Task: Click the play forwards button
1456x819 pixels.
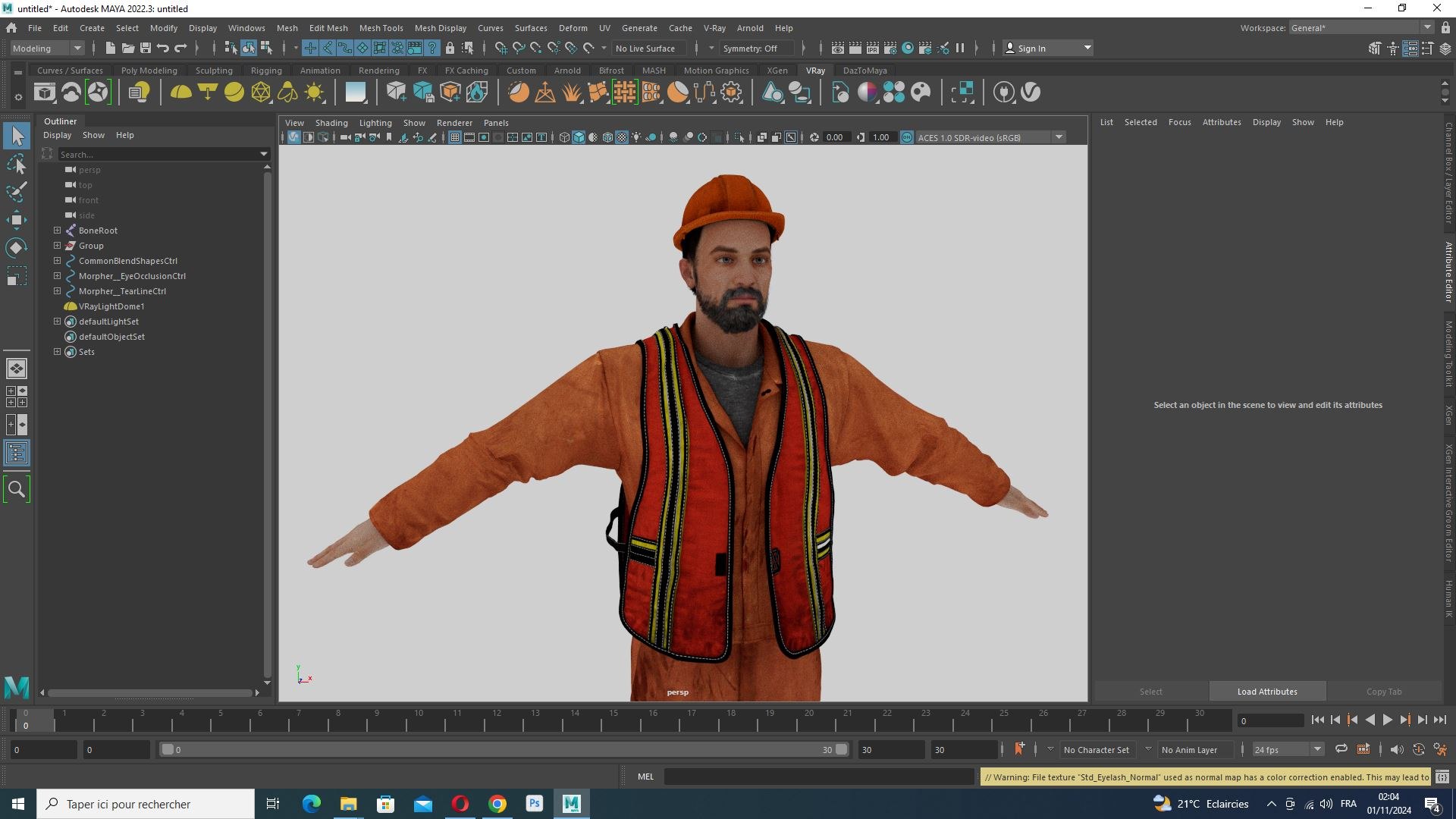Action: tap(1387, 720)
